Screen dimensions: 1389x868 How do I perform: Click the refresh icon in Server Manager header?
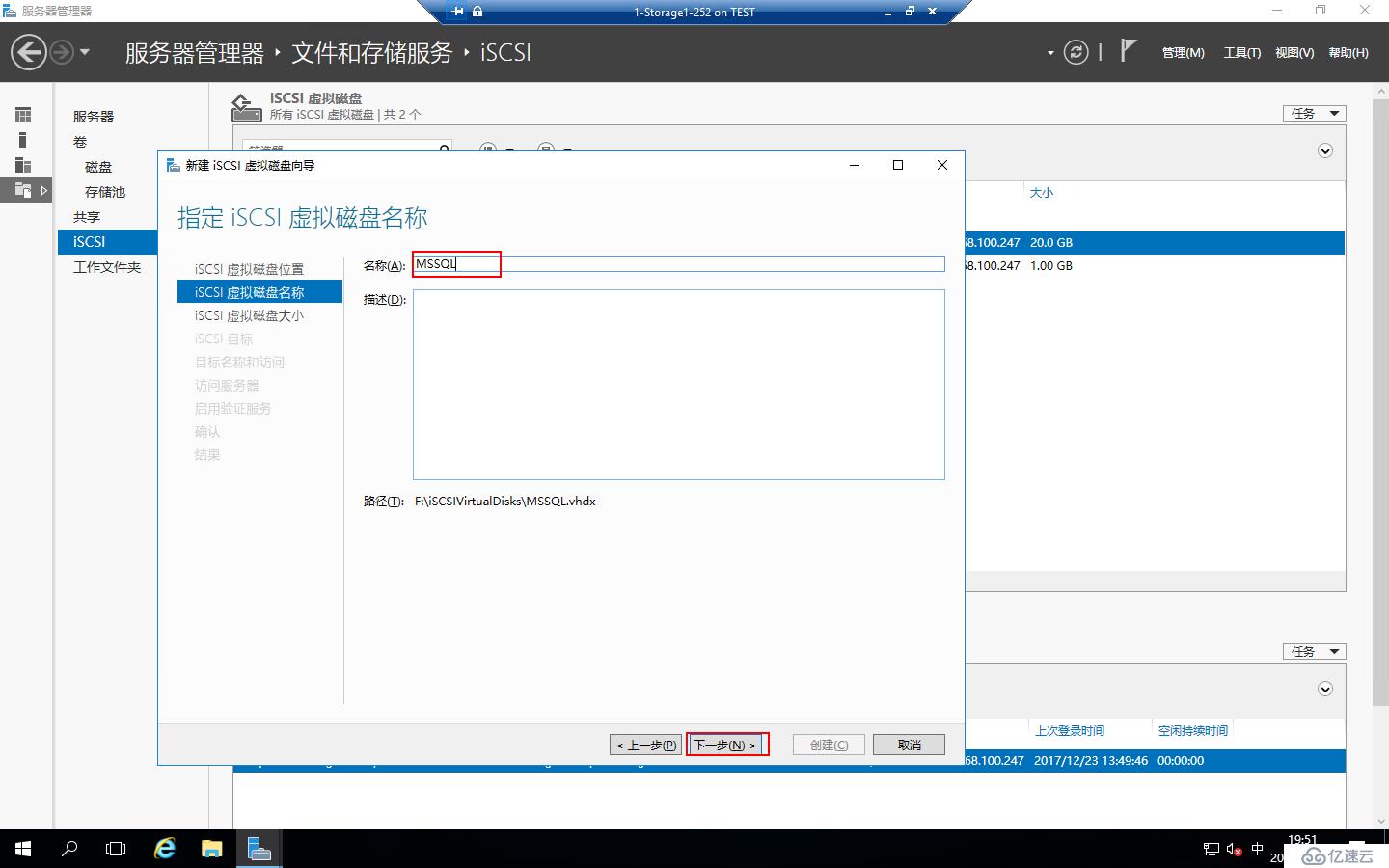1076,52
